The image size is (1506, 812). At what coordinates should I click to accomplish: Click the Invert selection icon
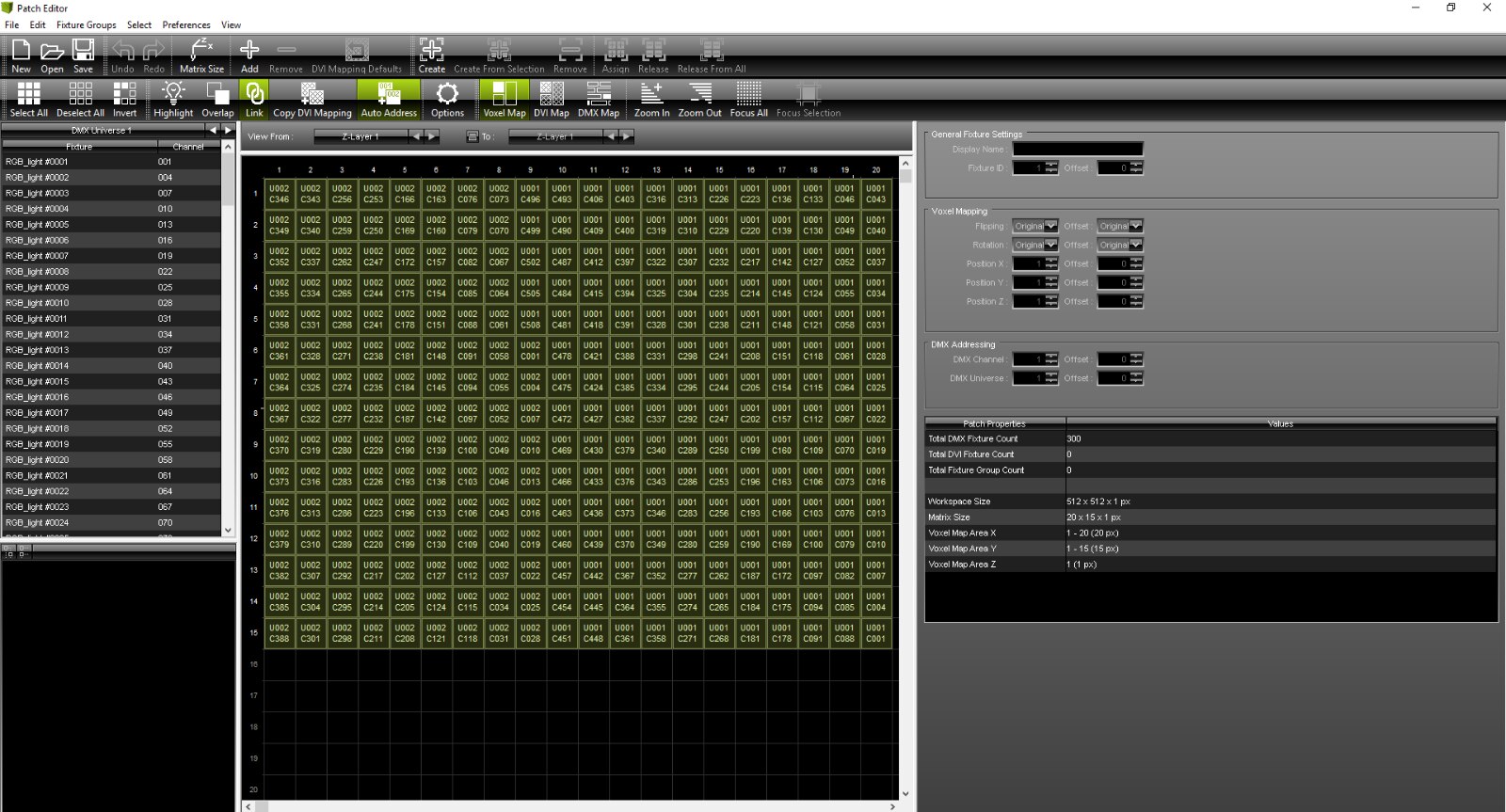(x=124, y=99)
